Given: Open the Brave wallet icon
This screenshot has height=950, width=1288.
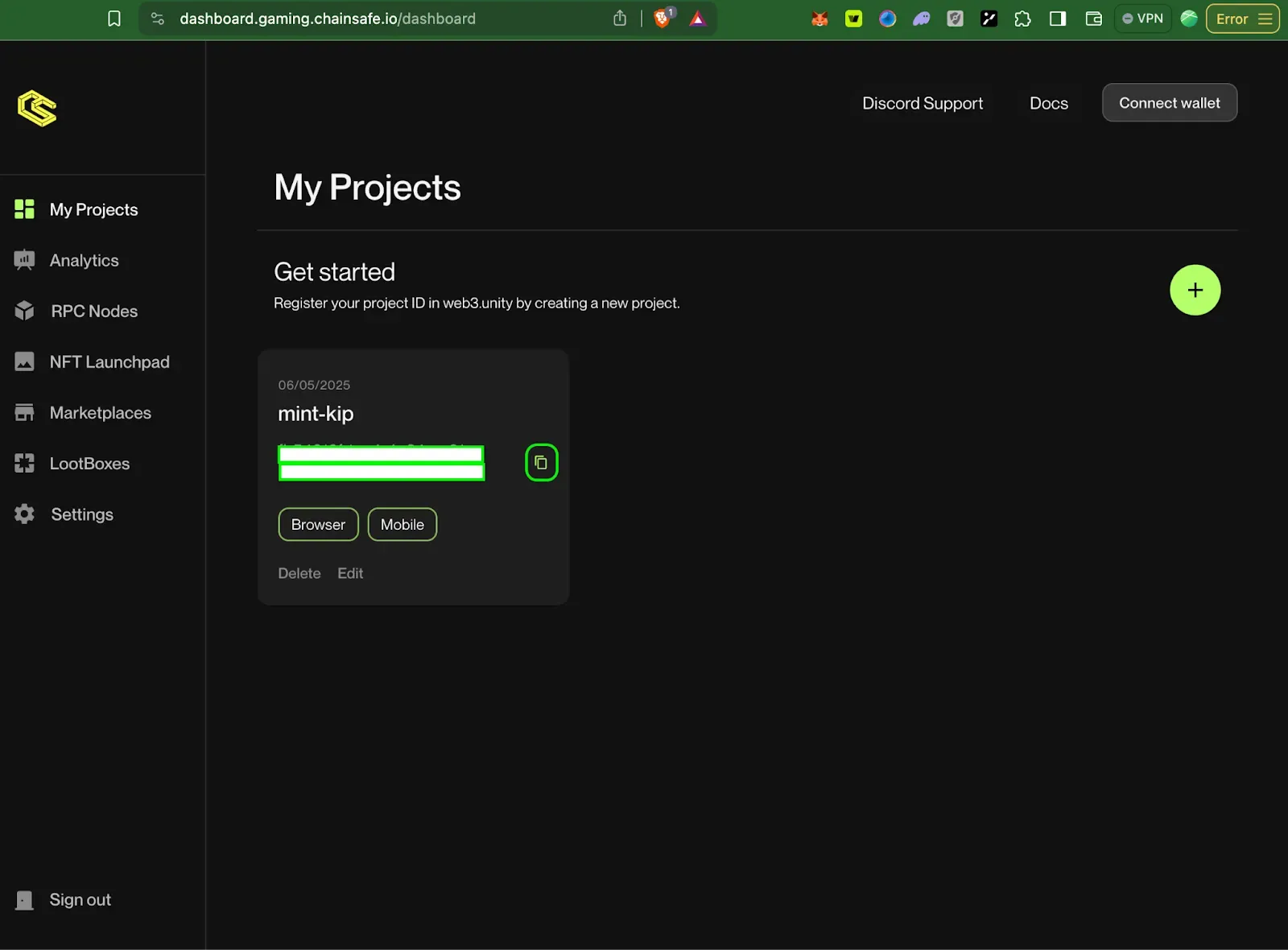Looking at the screenshot, I should (x=1093, y=19).
